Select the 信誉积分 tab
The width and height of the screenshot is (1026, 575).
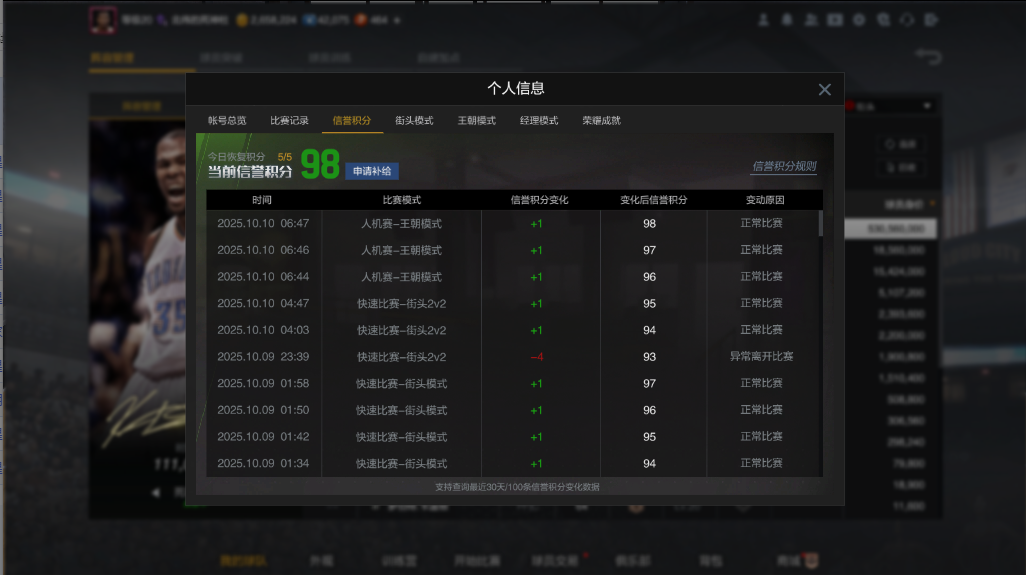pyautogui.click(x=352, y=121)
